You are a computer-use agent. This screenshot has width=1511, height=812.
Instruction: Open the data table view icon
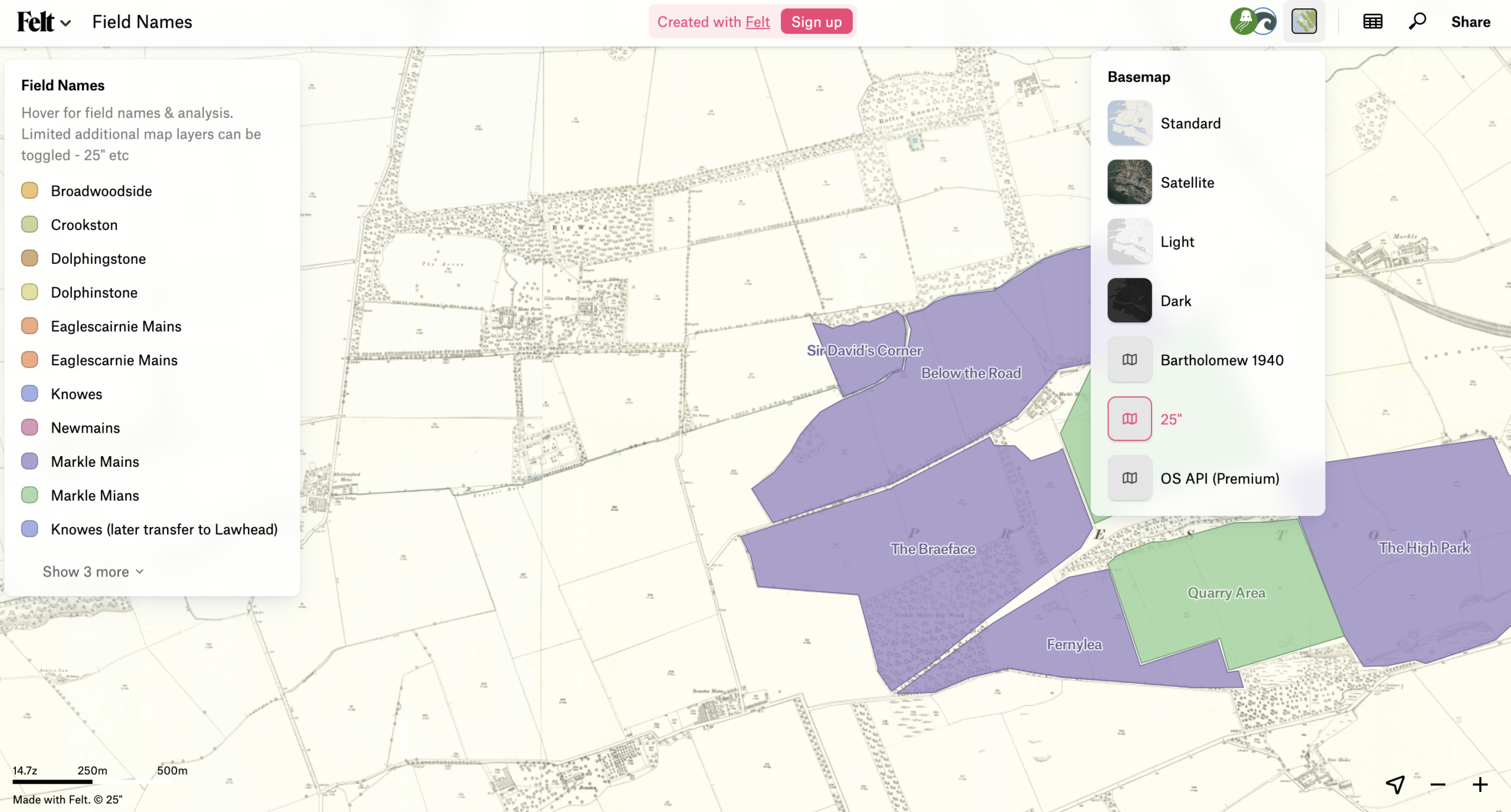pyautogui.click(x=1372, y=22)
